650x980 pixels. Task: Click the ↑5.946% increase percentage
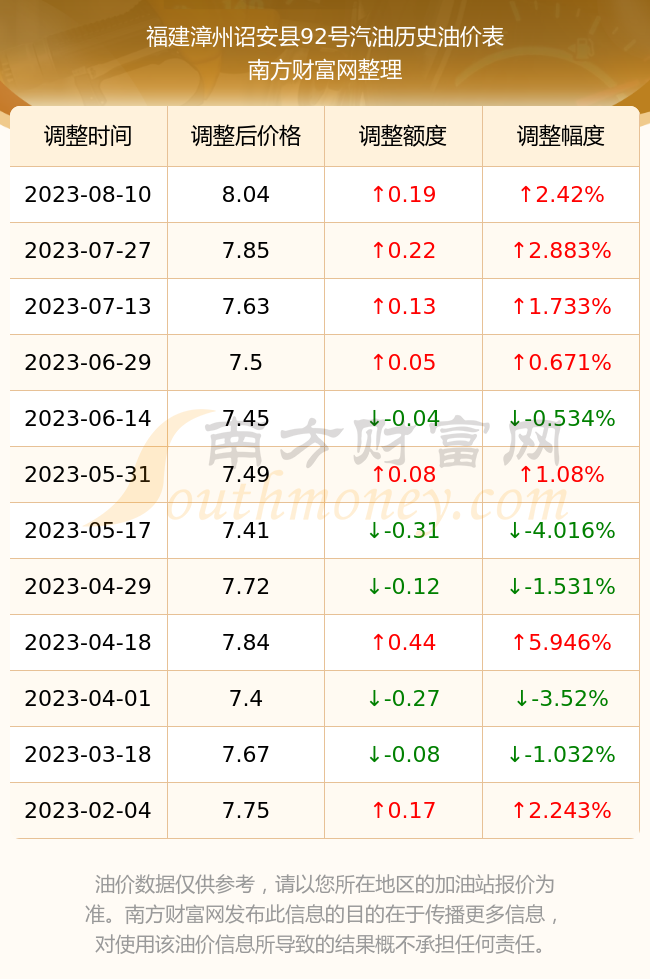click(561, 642)
